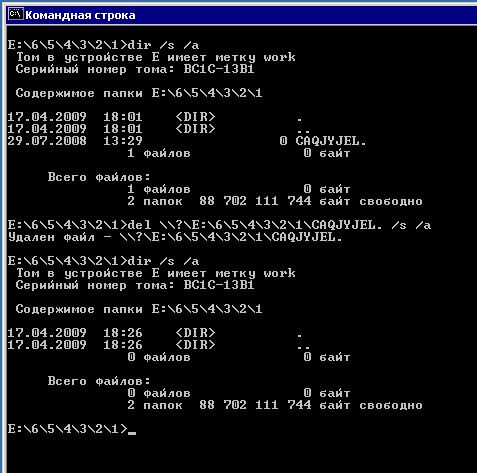Click the first 'dir /s /a' command
The height and width of the screenshot is (473, 477).
click(x=163, y=45)
